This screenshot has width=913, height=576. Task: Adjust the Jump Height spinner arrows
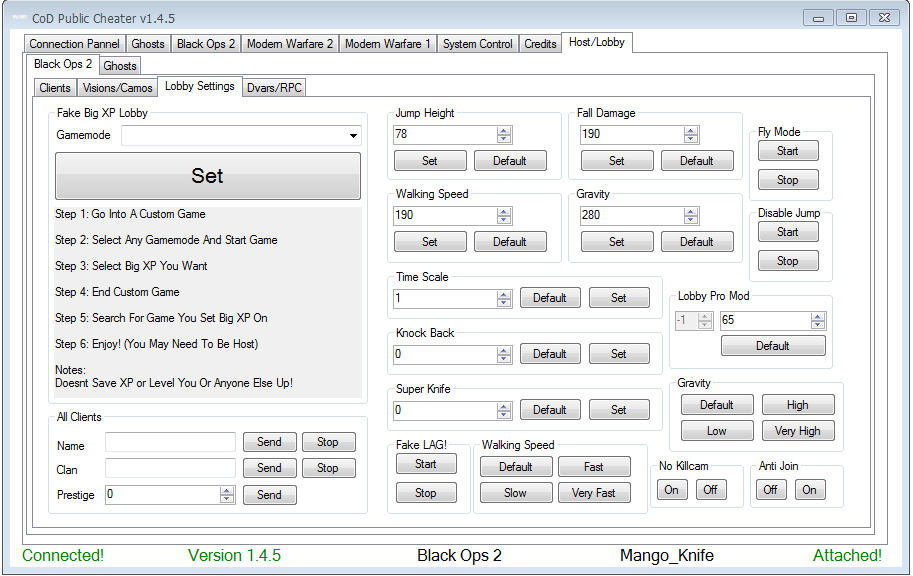point(504,135)
